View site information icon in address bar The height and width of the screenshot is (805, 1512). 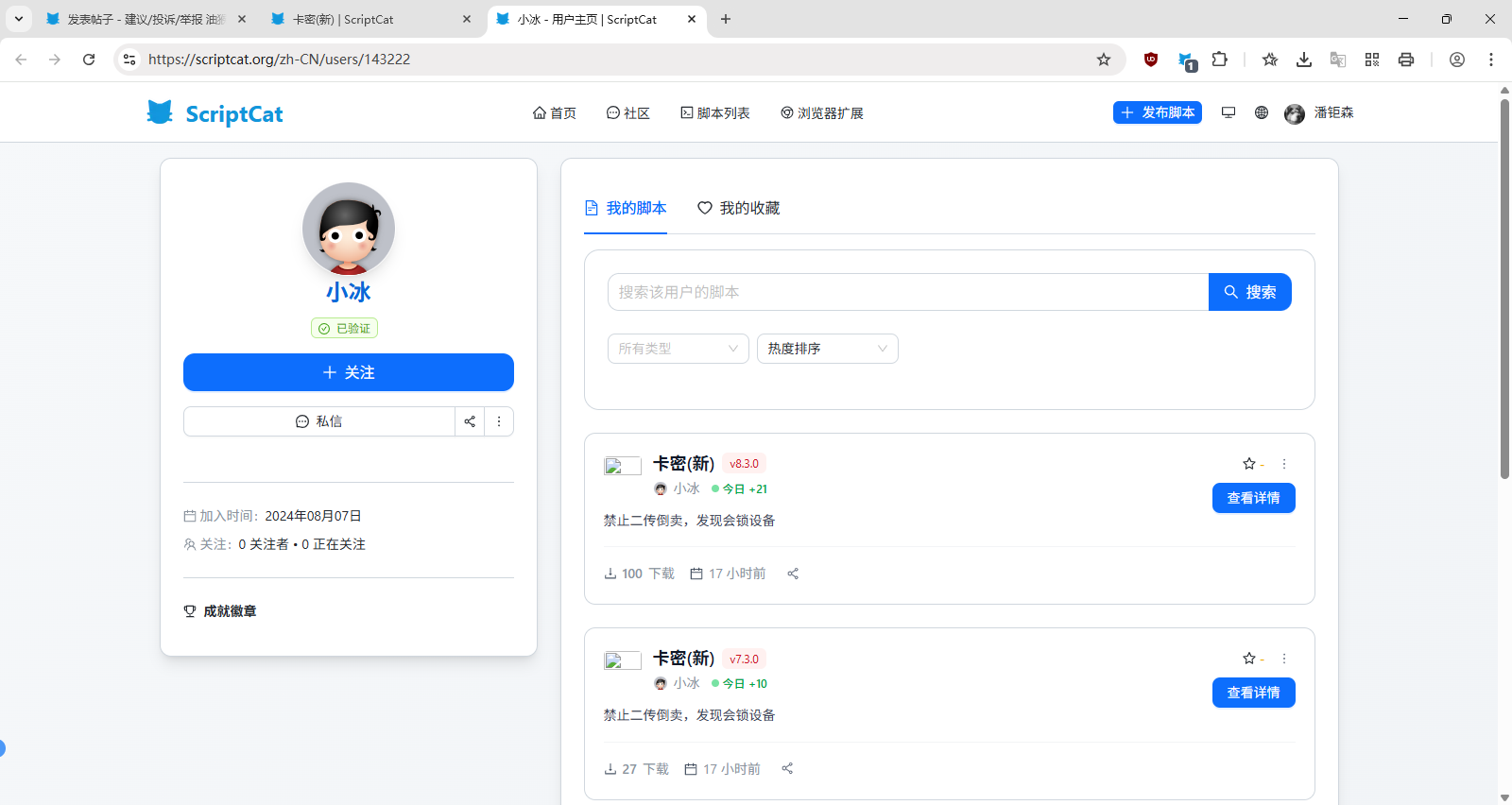129,60
